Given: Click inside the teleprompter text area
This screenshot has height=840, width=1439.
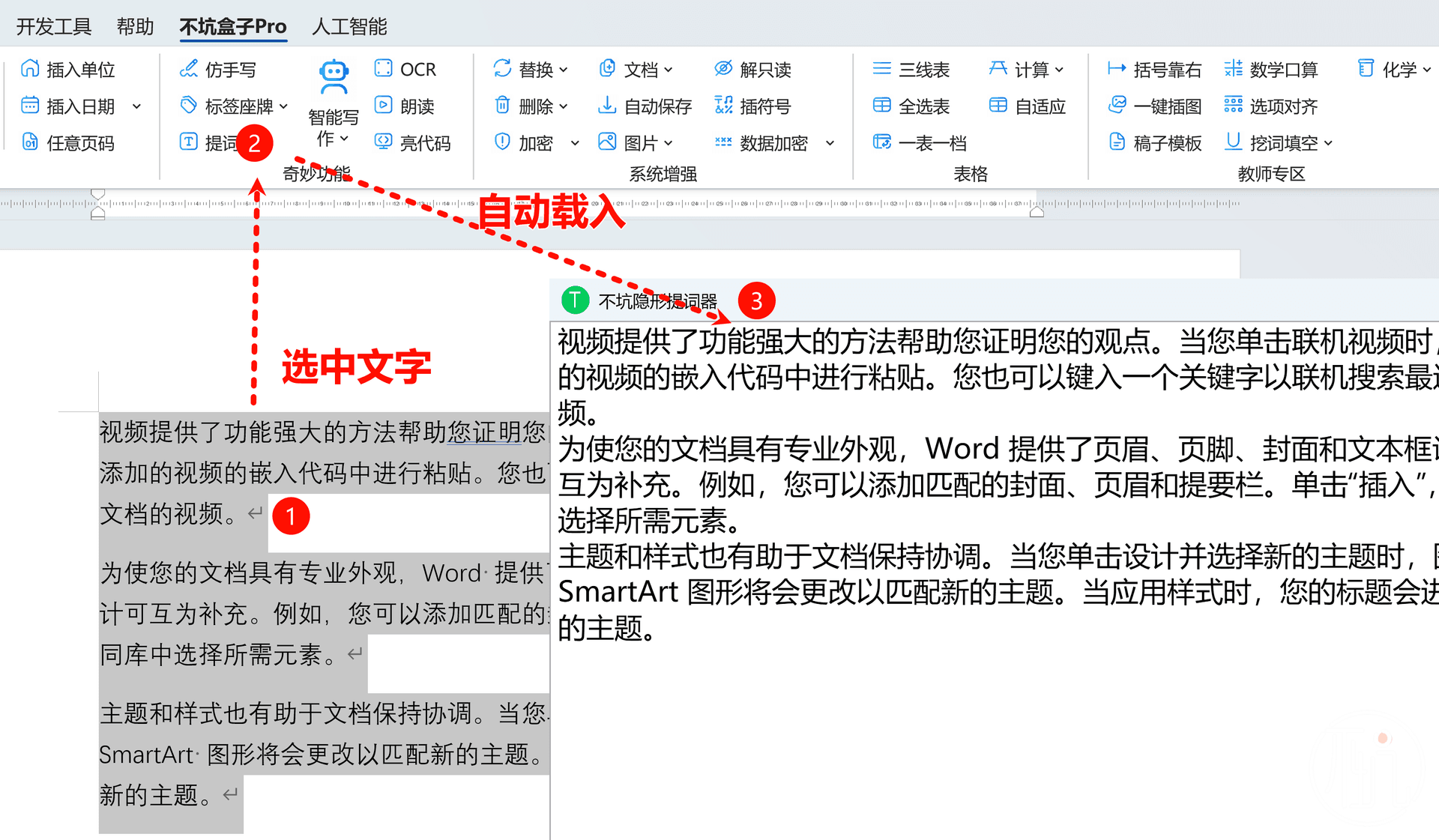Looking at the screenshot, I should point(995,581).
